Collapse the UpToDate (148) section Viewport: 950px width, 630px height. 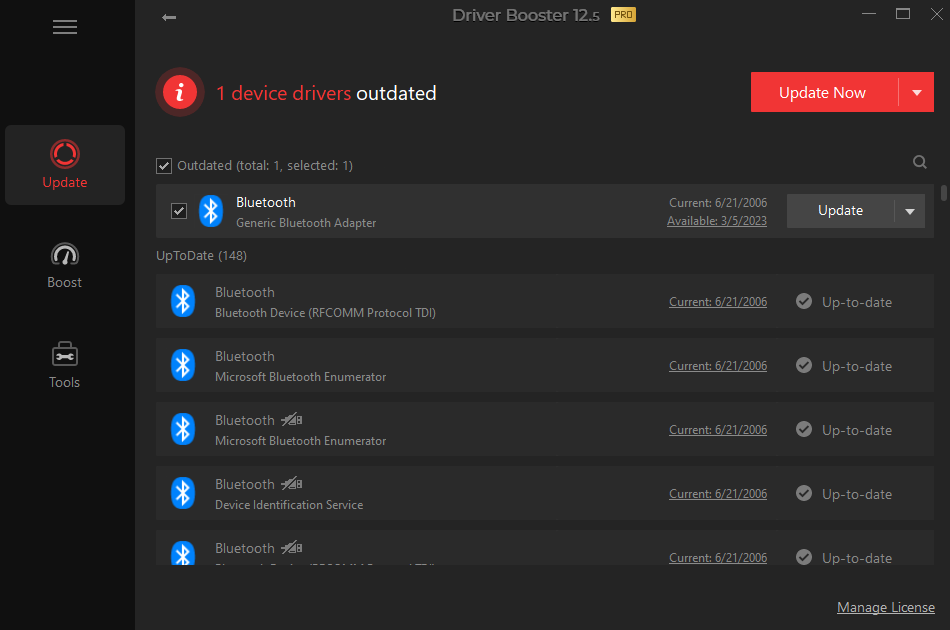(x=201, y=255)
